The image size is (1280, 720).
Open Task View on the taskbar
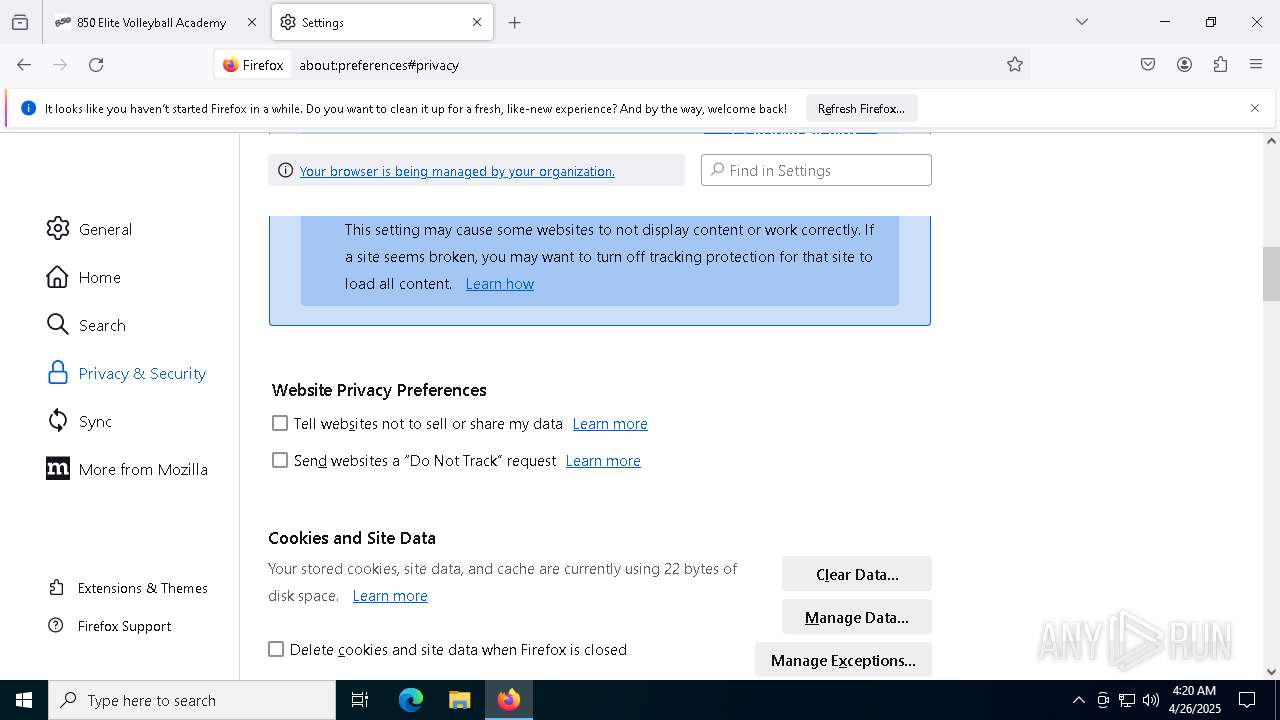[360, 700]
